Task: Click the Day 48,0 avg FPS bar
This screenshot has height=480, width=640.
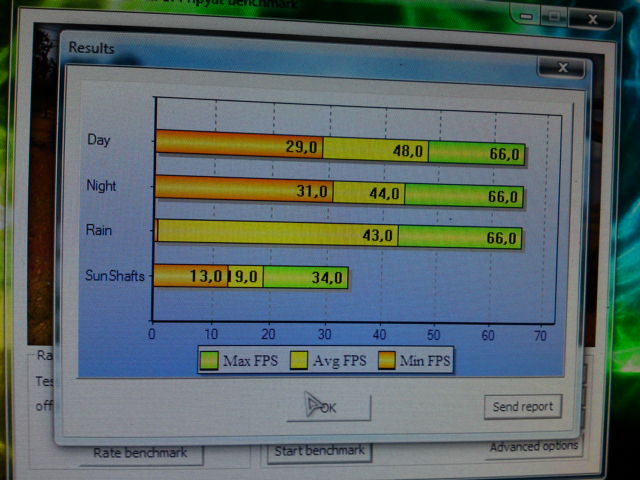Action: [376, 150]
